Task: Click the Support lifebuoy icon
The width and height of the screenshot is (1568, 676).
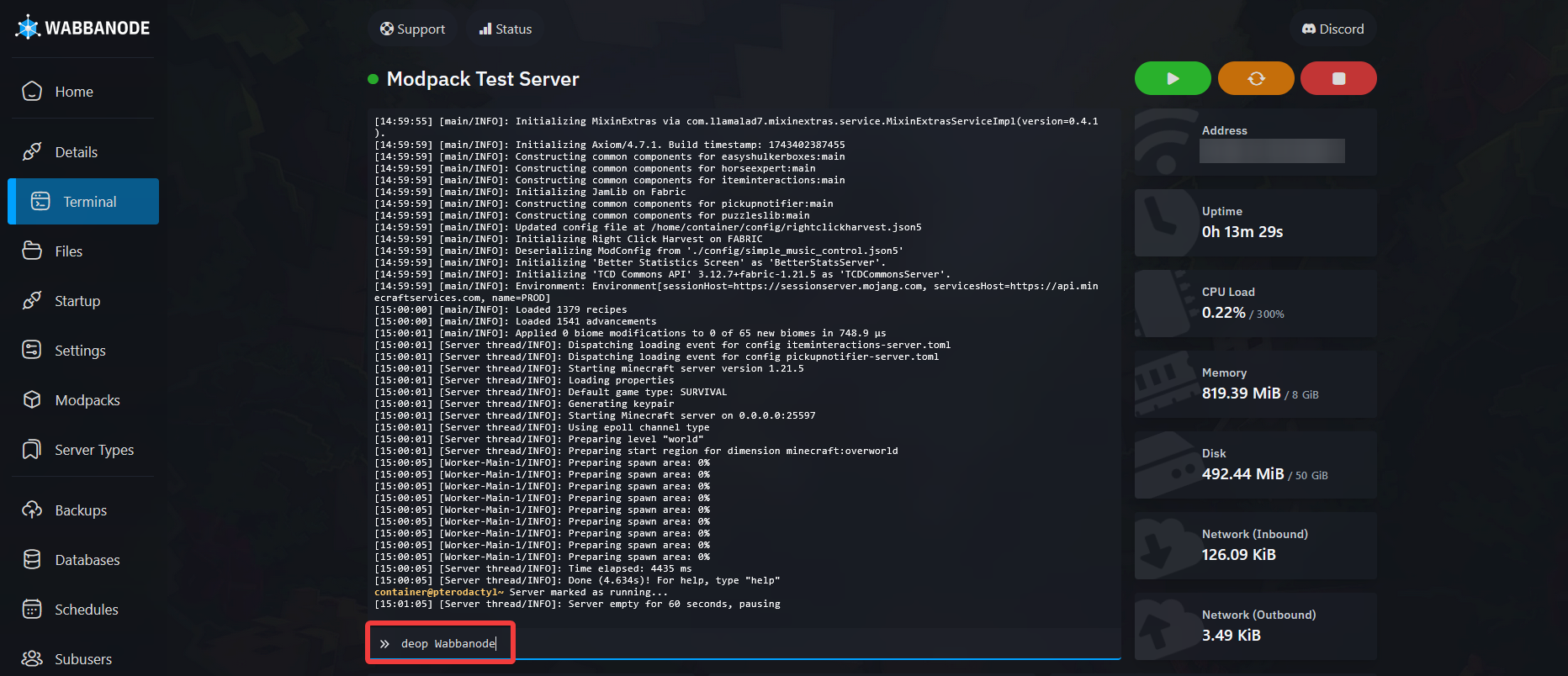Action: tap(387, 29)
